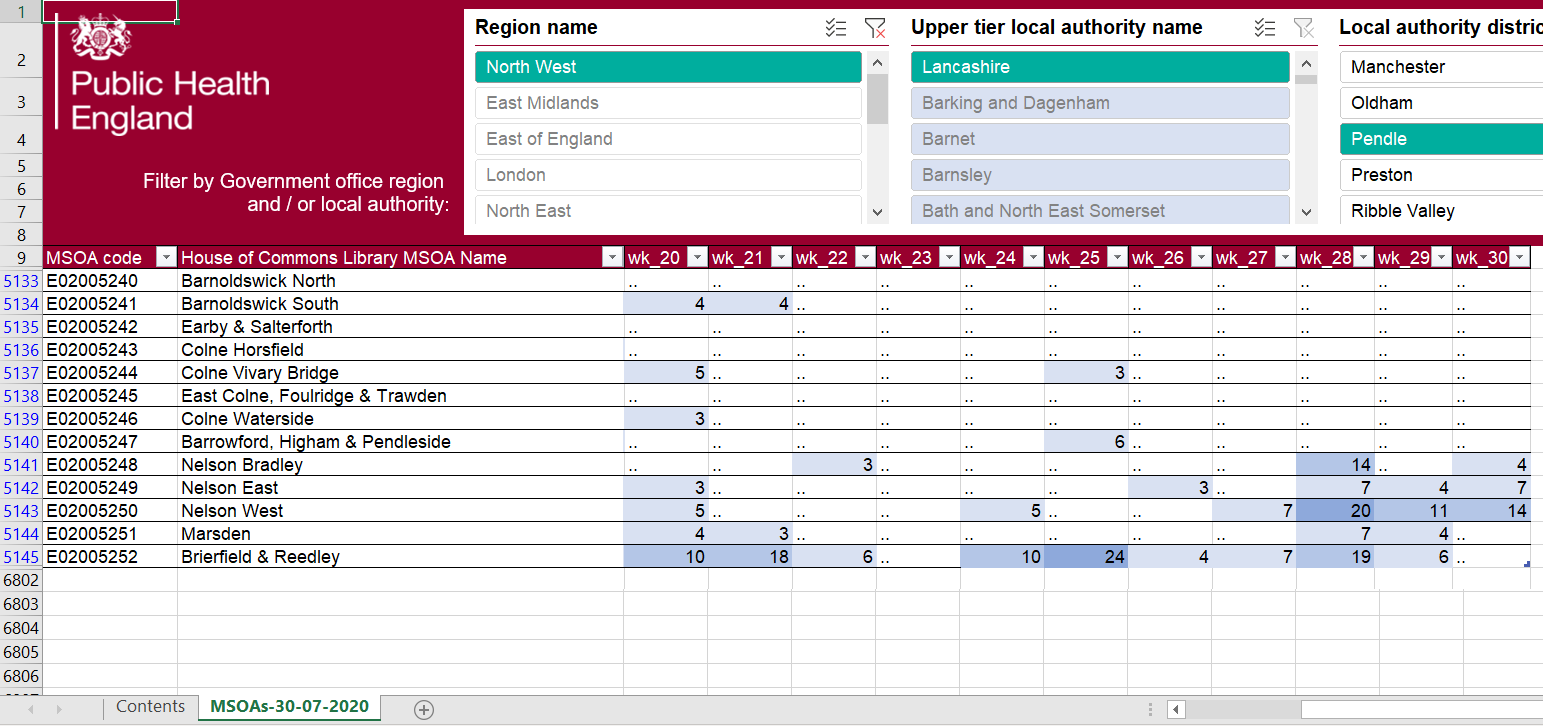The image size is (1543, 726).
Task: Add a new sheet with plus icon
Action: (x=424, y=709)
